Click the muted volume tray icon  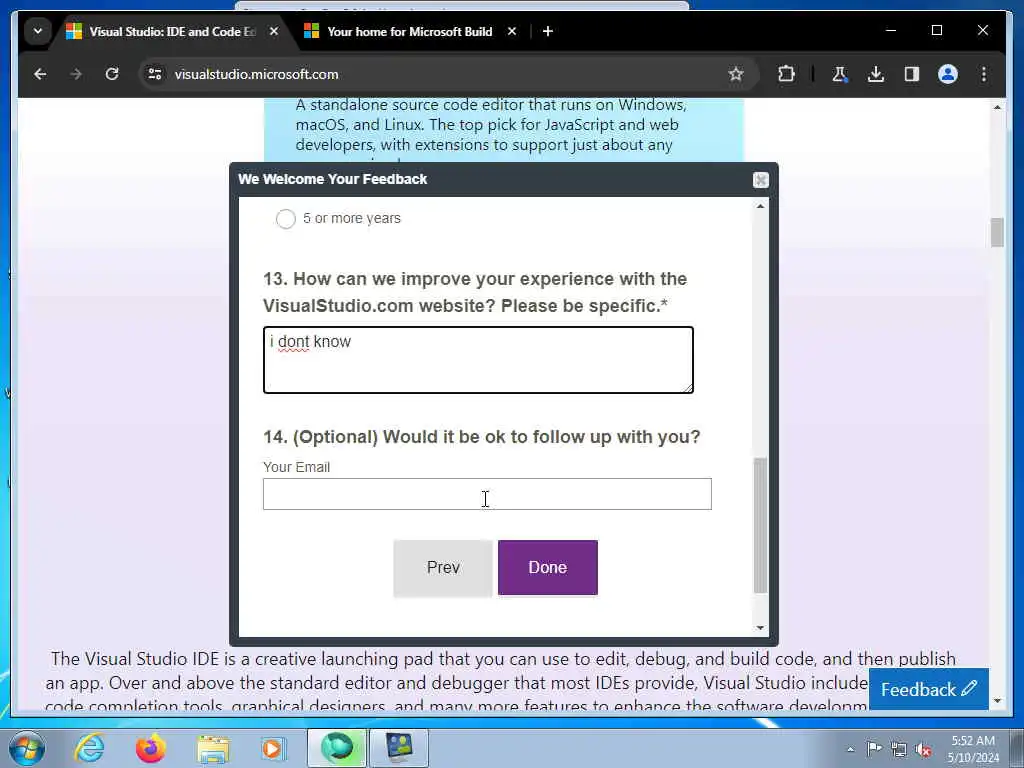coord(923,750)
